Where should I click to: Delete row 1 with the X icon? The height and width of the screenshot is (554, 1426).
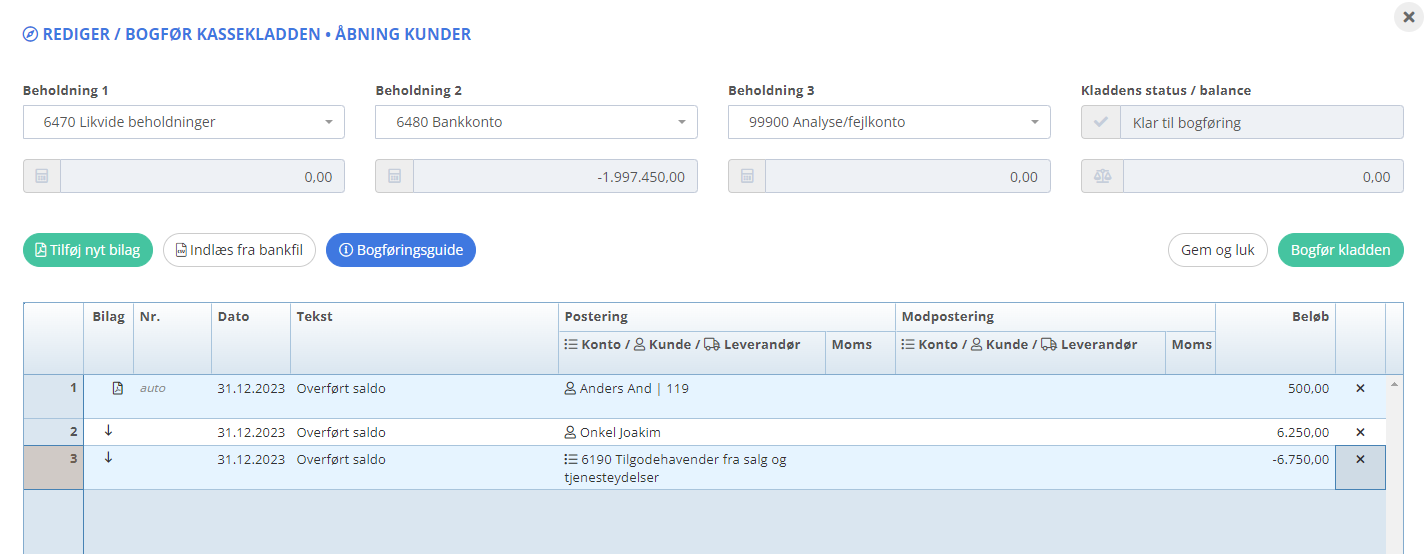point(1359,389)
